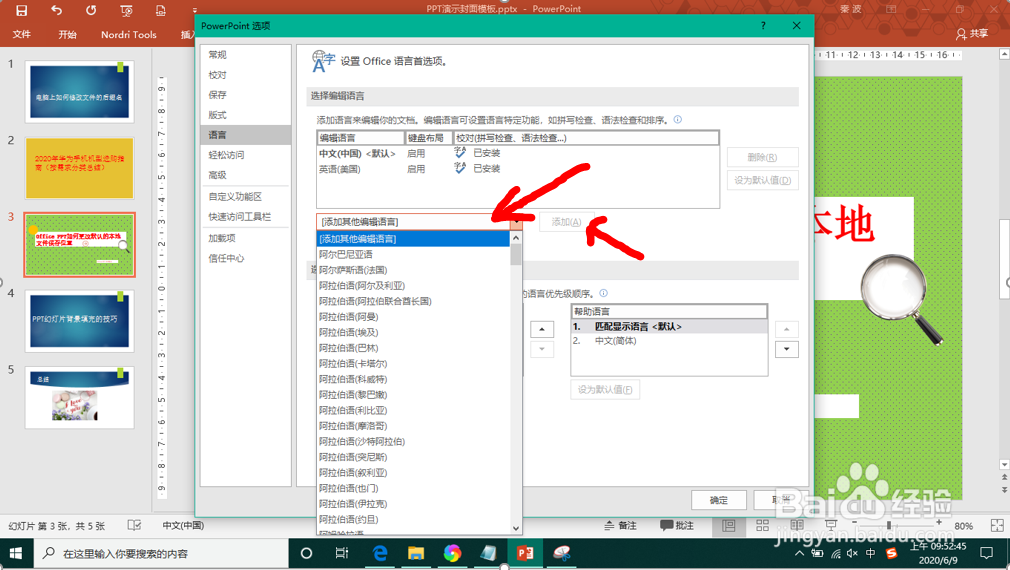Click 共享 share button
The image size is (1010, 570).
point(972,33)
